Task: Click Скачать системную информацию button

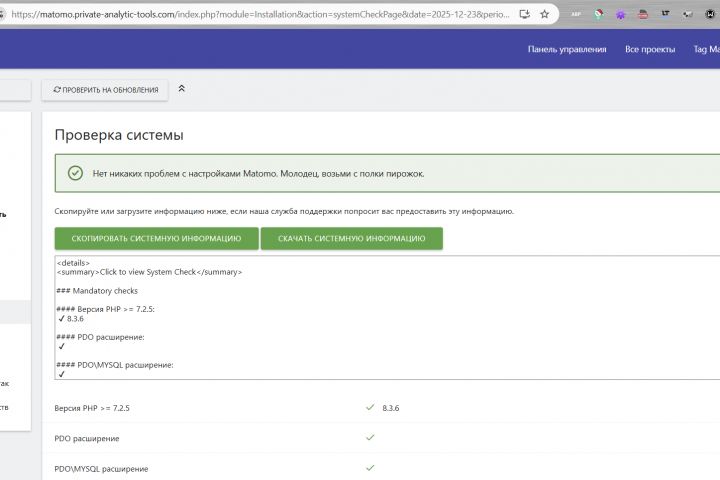Action: point(352,238)
